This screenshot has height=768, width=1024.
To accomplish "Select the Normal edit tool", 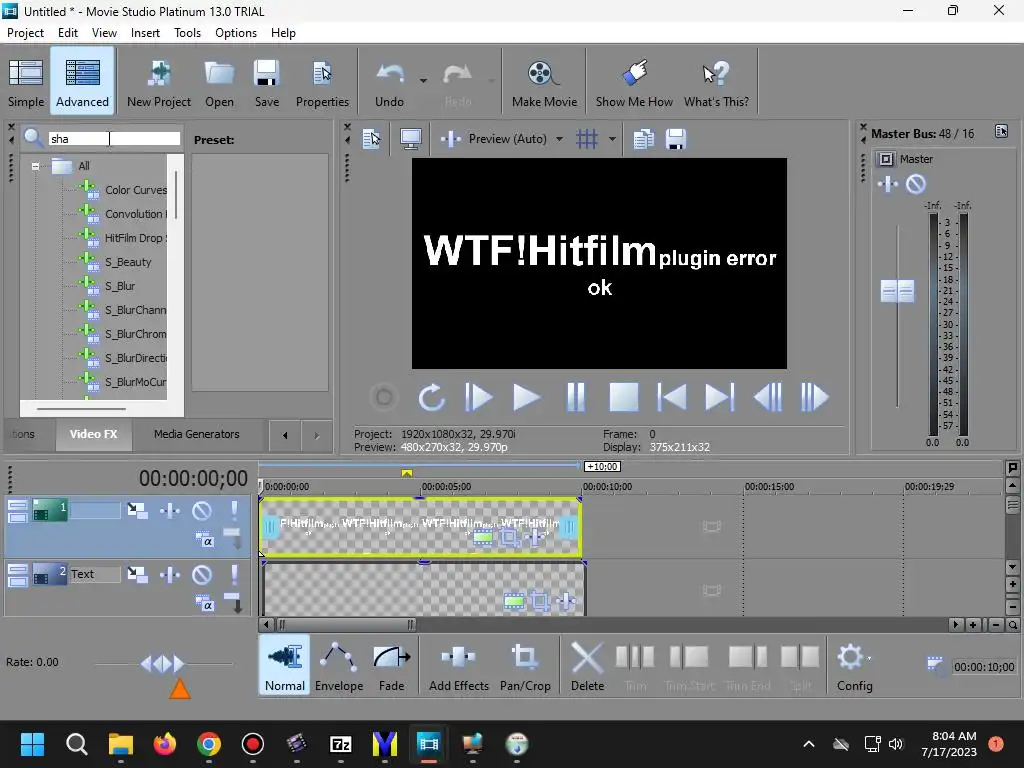I will click(x=285, y=665).
